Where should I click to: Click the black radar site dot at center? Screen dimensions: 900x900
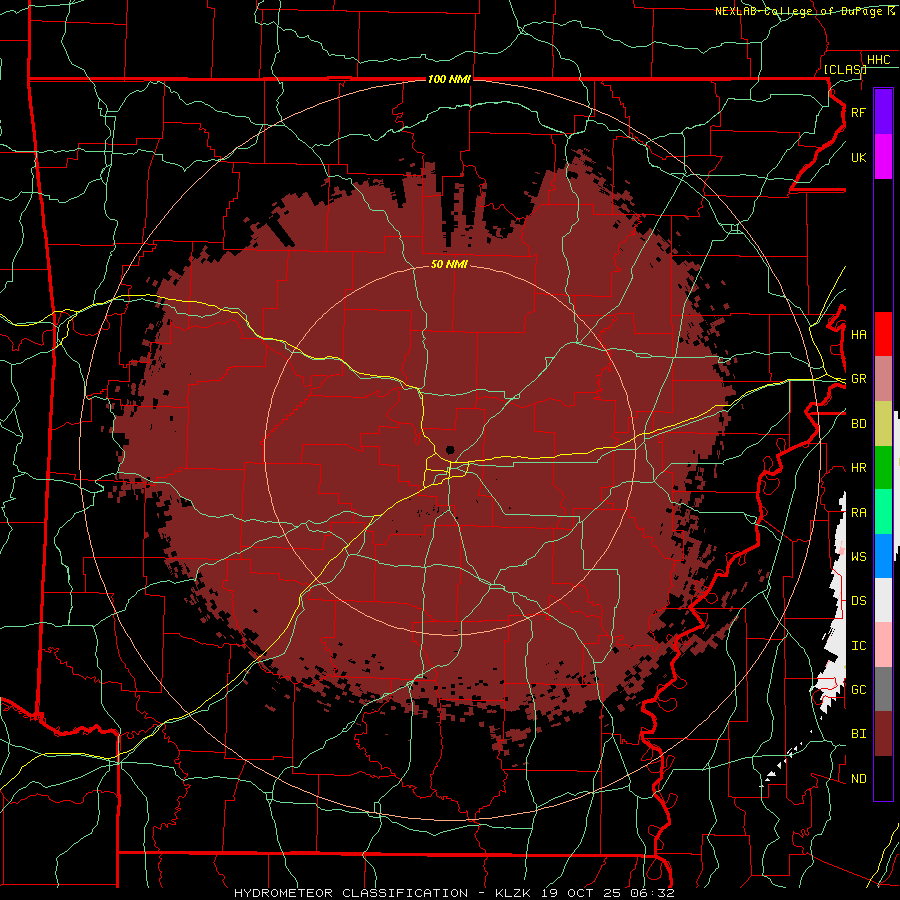pyautogui.click(x=450, y=450)
